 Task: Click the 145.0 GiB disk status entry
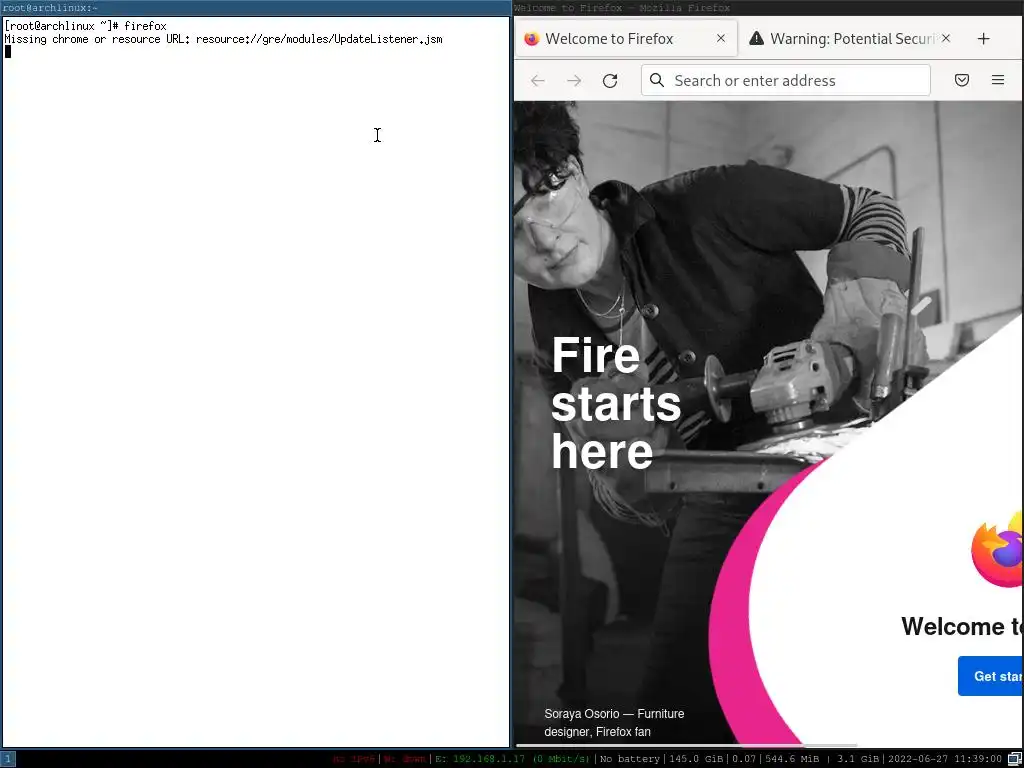pyautogui.click(x=696, y=759)
